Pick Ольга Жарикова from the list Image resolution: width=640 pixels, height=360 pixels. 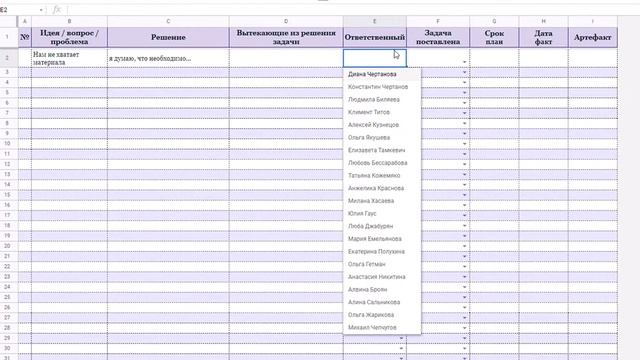382,315
